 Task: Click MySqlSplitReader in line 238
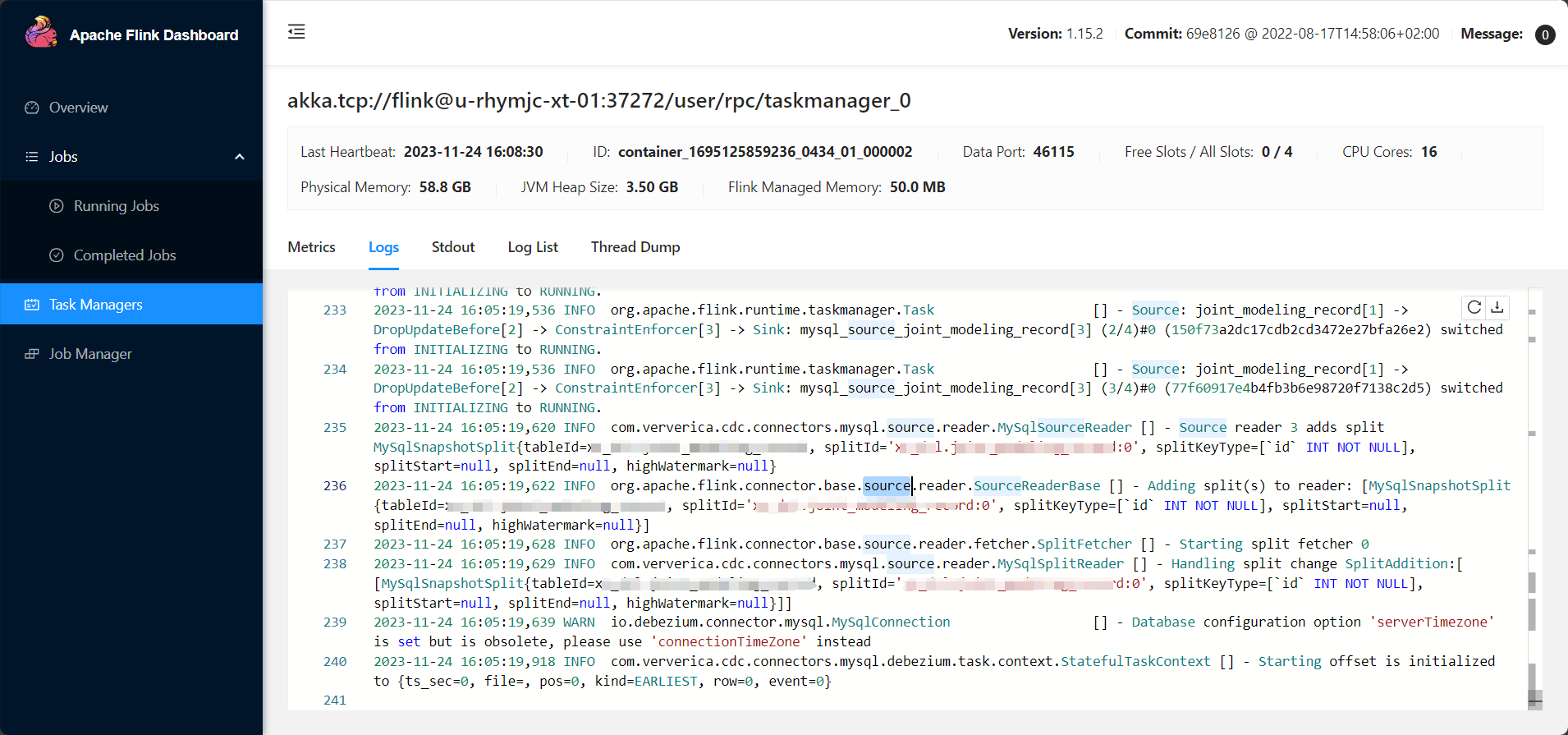pyautogui.click(x=1061, y=564)
